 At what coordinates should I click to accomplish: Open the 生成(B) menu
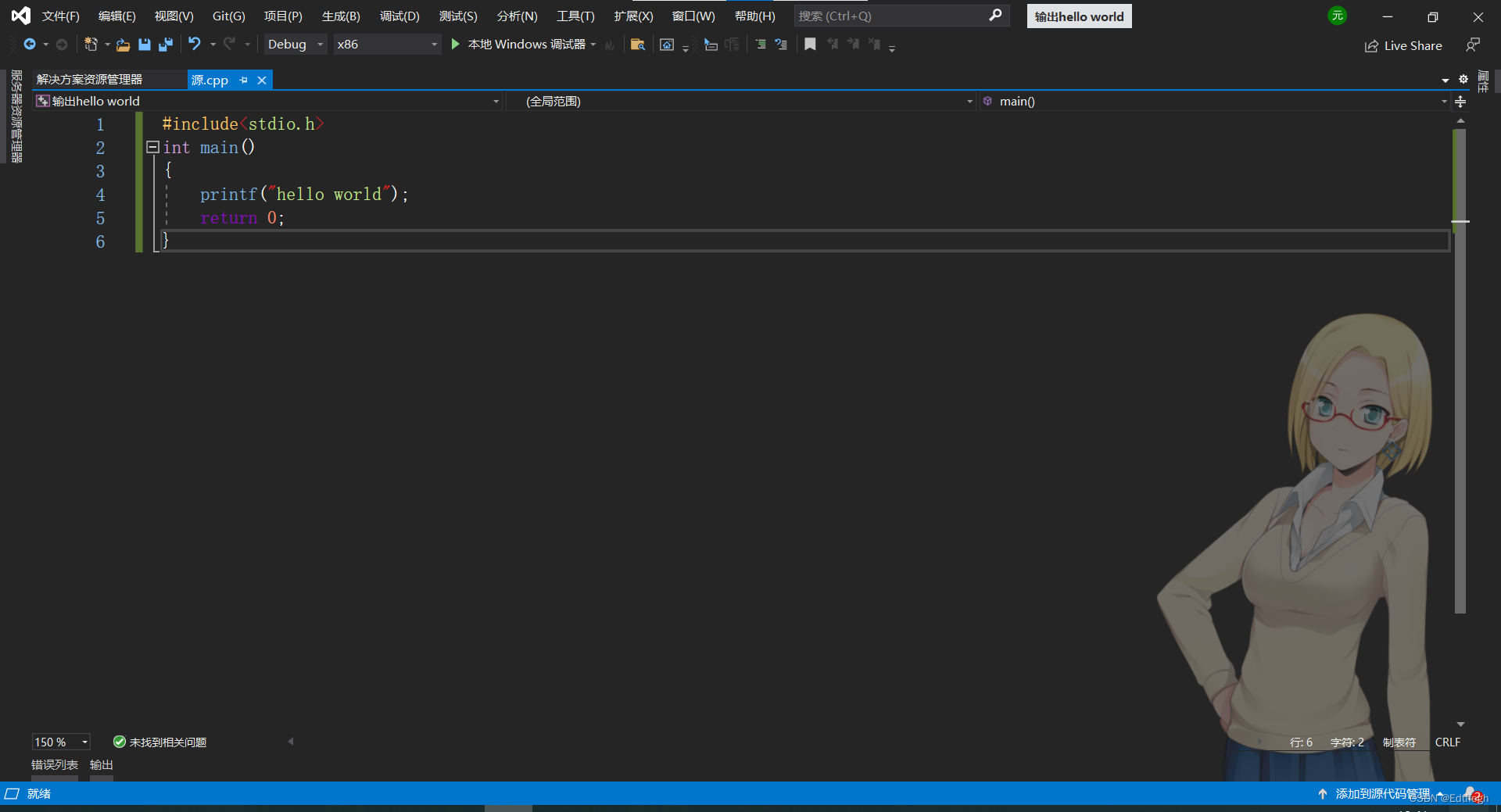pyautogui.click(x=341, y=16)
